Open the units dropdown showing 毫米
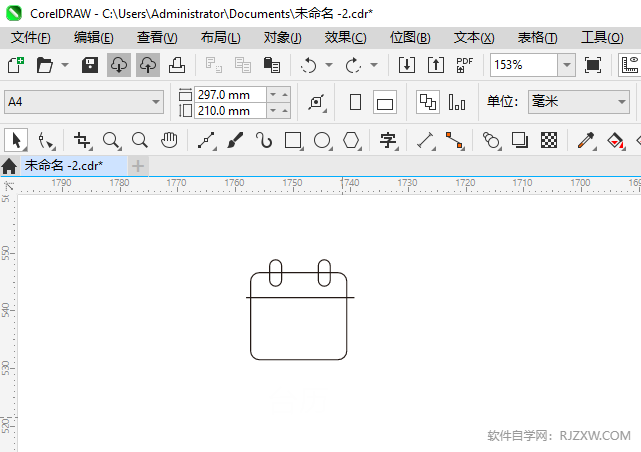Viewport: 641px width, 452px height. [578, 102]
